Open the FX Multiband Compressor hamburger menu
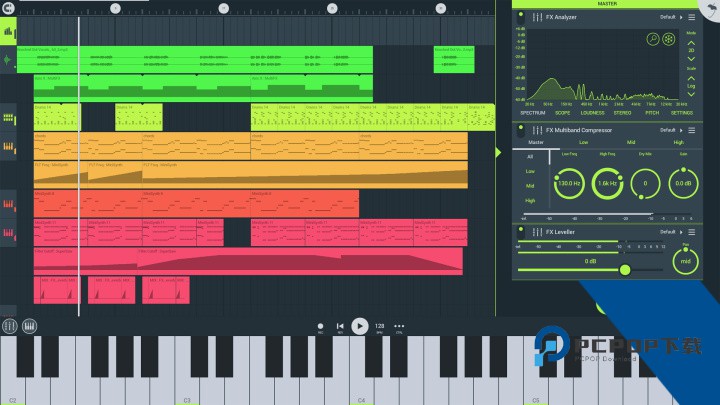720x405 pixels. pyautogui.click(x=692, y=130)
